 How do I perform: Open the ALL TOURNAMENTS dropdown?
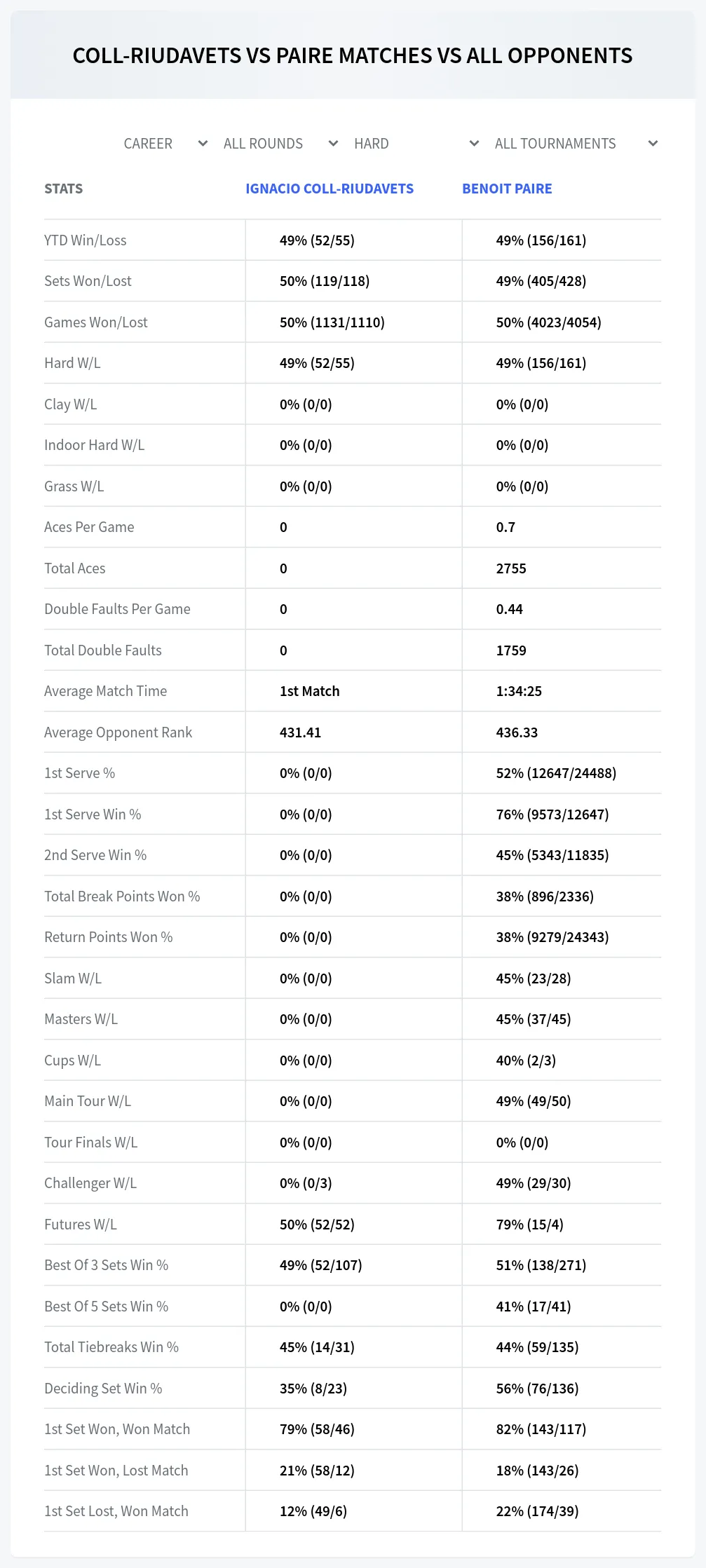click(576, 144)
